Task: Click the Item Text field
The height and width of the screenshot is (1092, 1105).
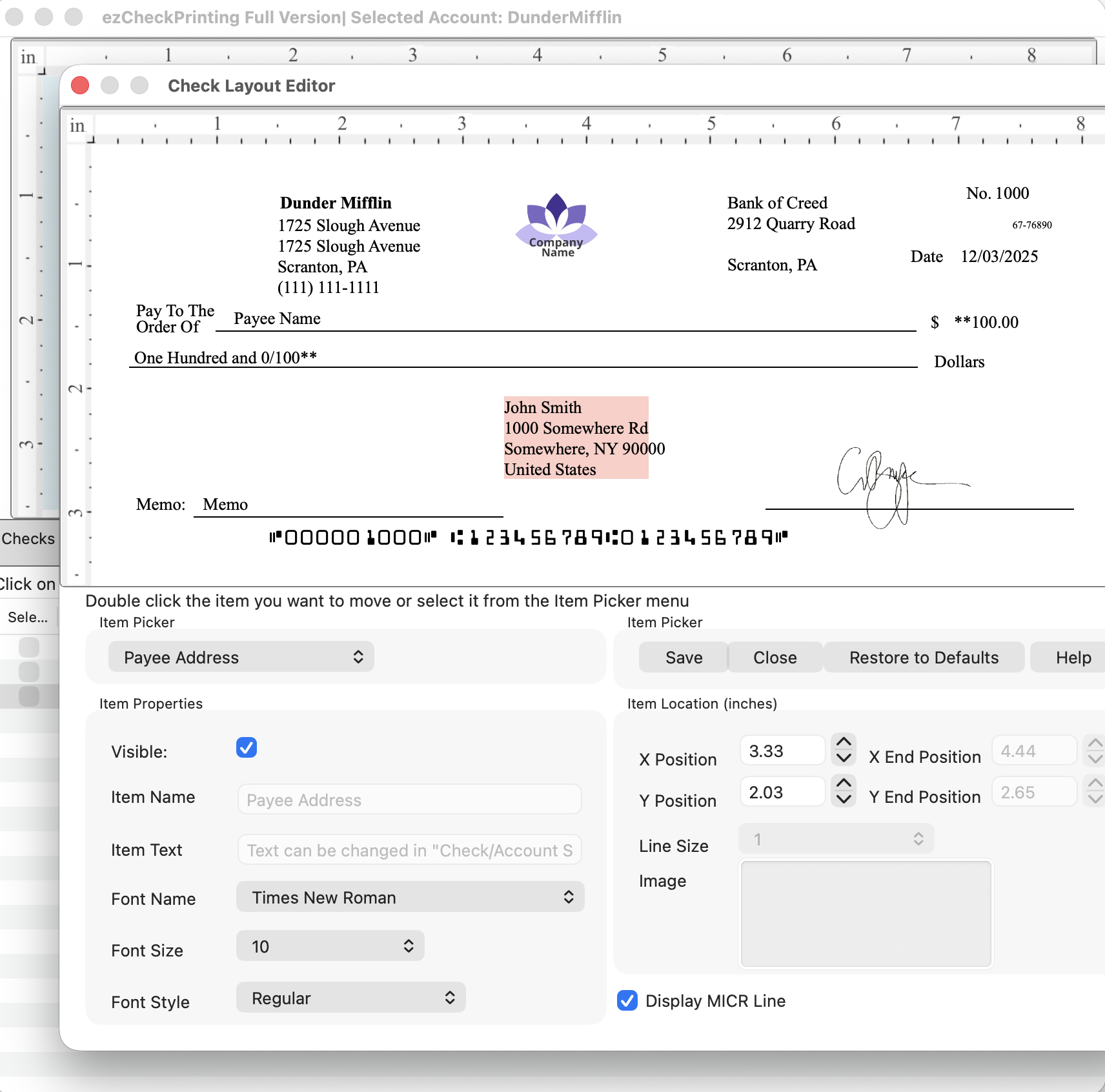Action: coord(410,850)
